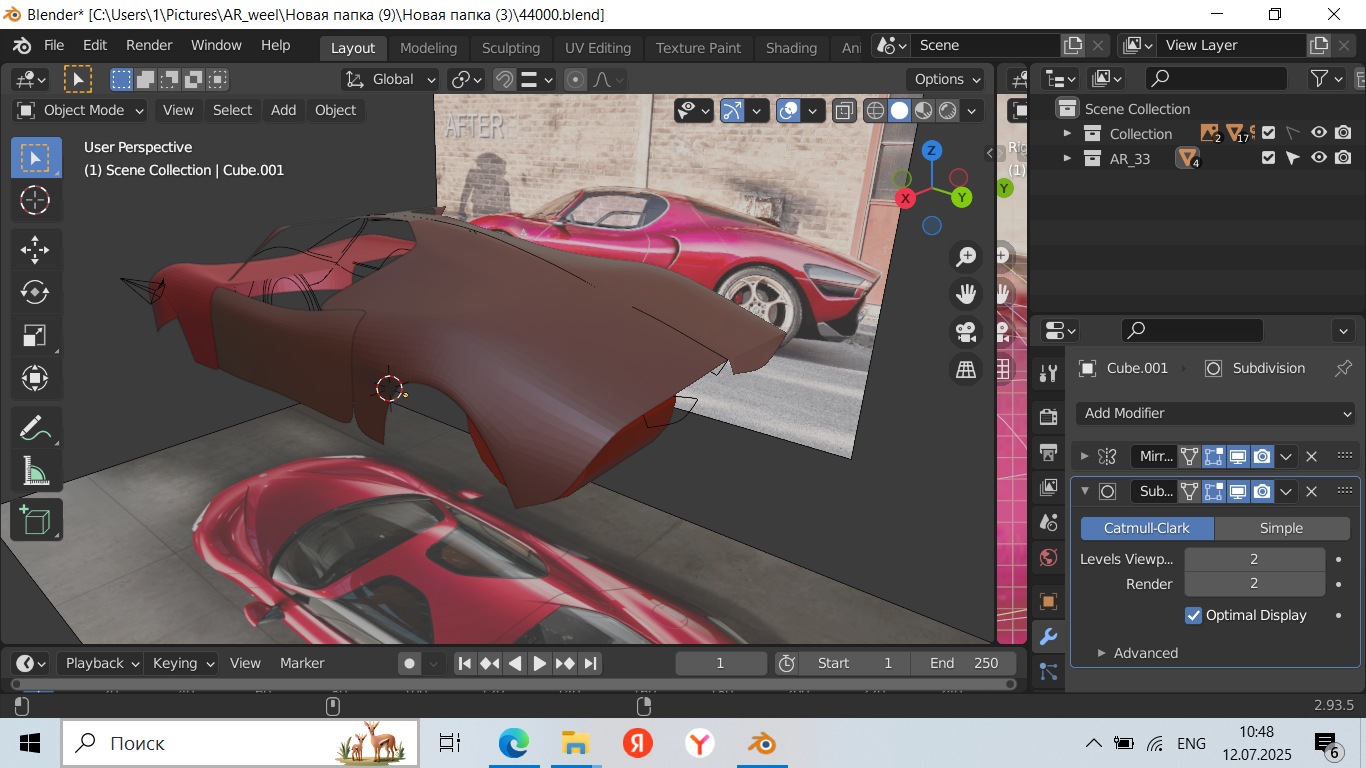Open Modifier properties wrench tab
This screenshot has width=1366, height=768.
pos(1048,637)
